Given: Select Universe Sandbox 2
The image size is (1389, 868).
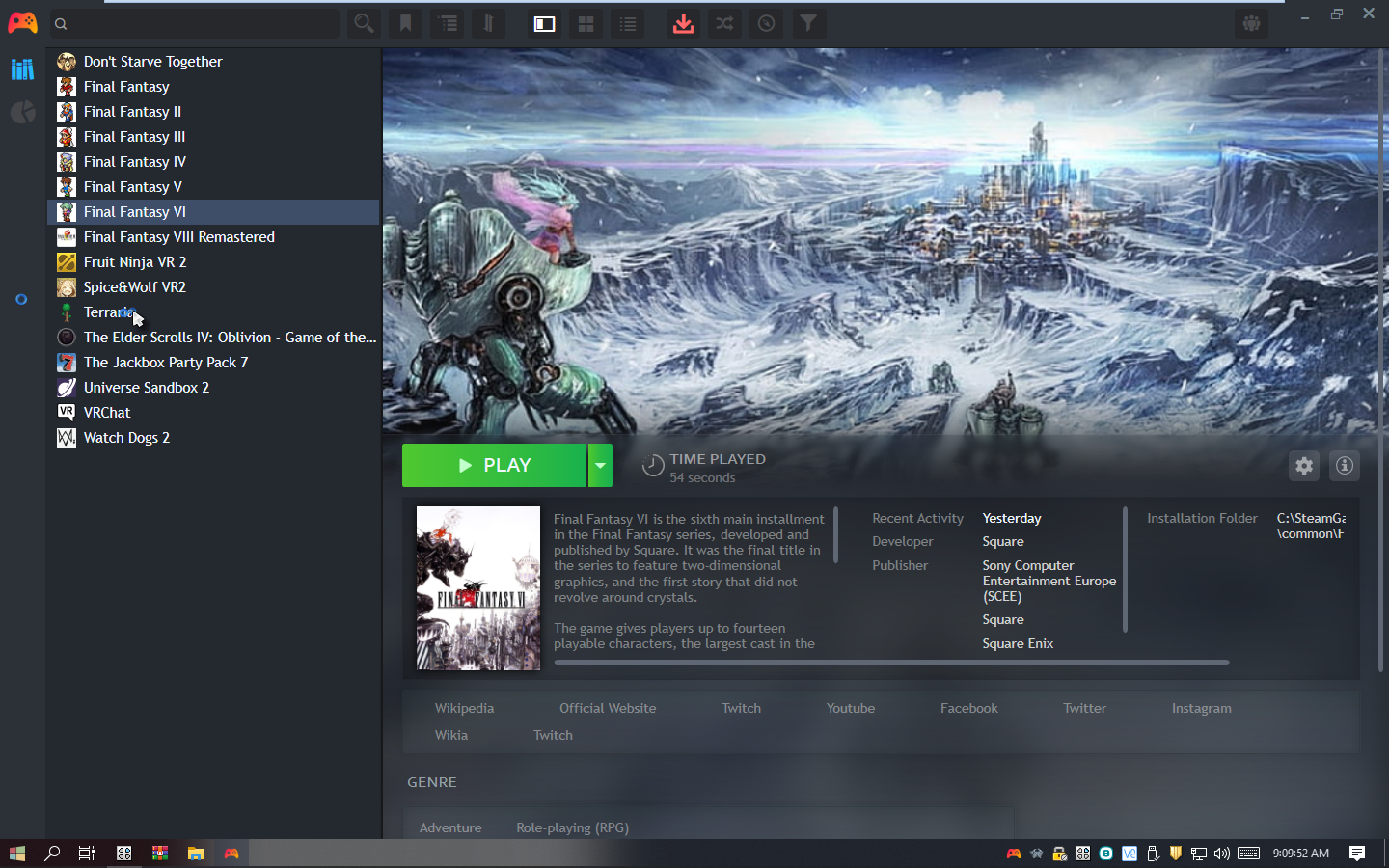Looking at the screenshot, I should click(x=213, y=388).
